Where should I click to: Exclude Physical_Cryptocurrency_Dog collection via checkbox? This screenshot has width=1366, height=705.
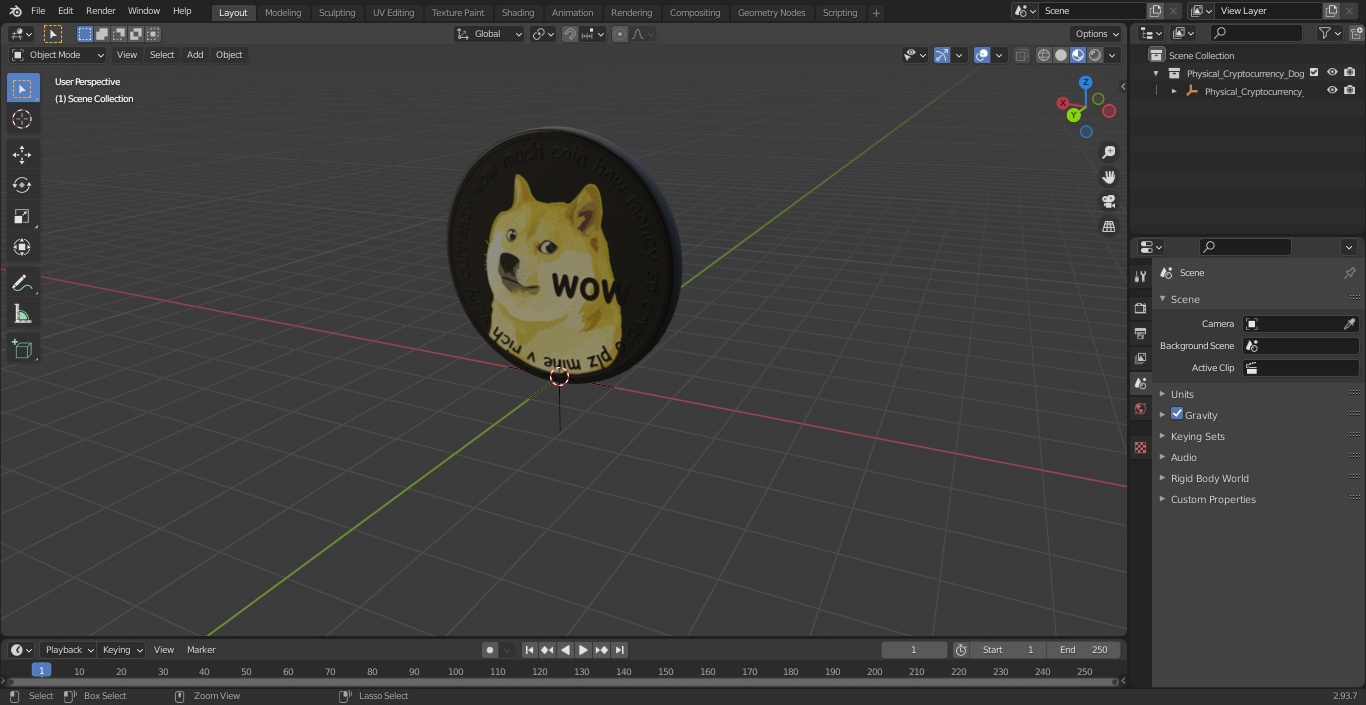tap(1314, 73)
